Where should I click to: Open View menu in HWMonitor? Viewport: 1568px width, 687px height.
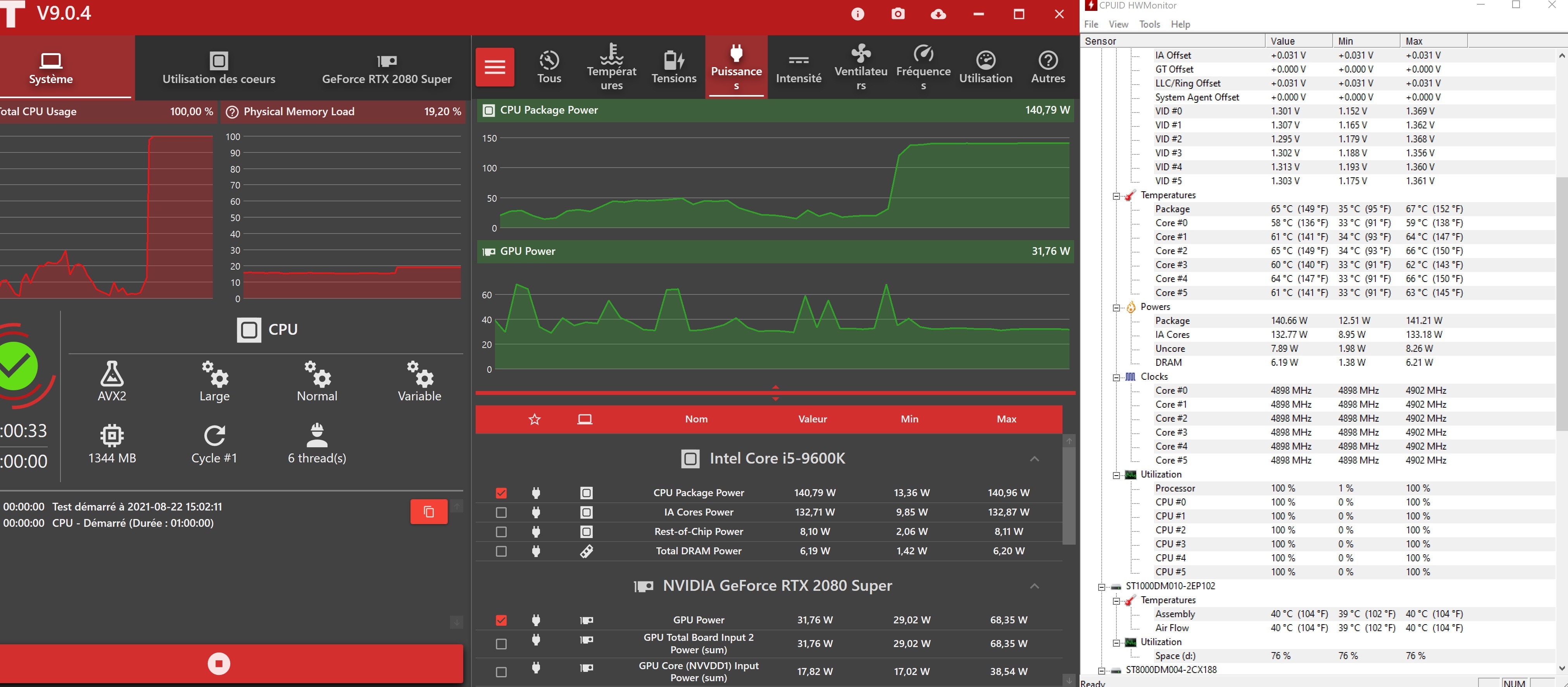(x=1118, y=24)
